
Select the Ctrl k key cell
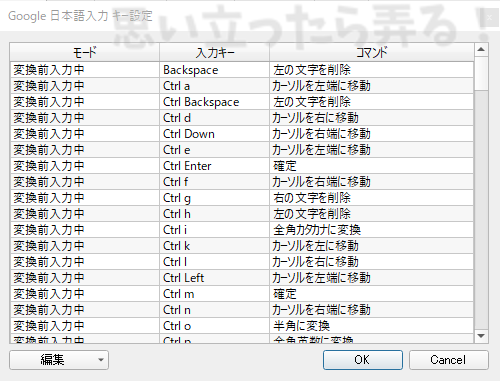click(x=214, y=246)
